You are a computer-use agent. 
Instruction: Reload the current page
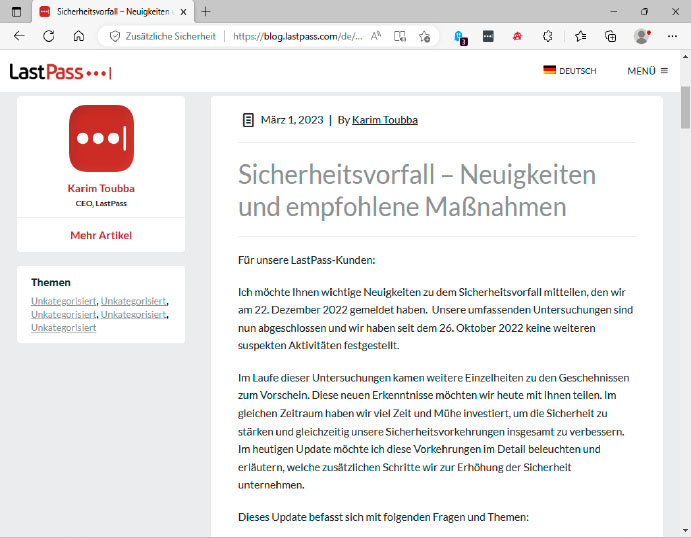(x=48, y=36)
